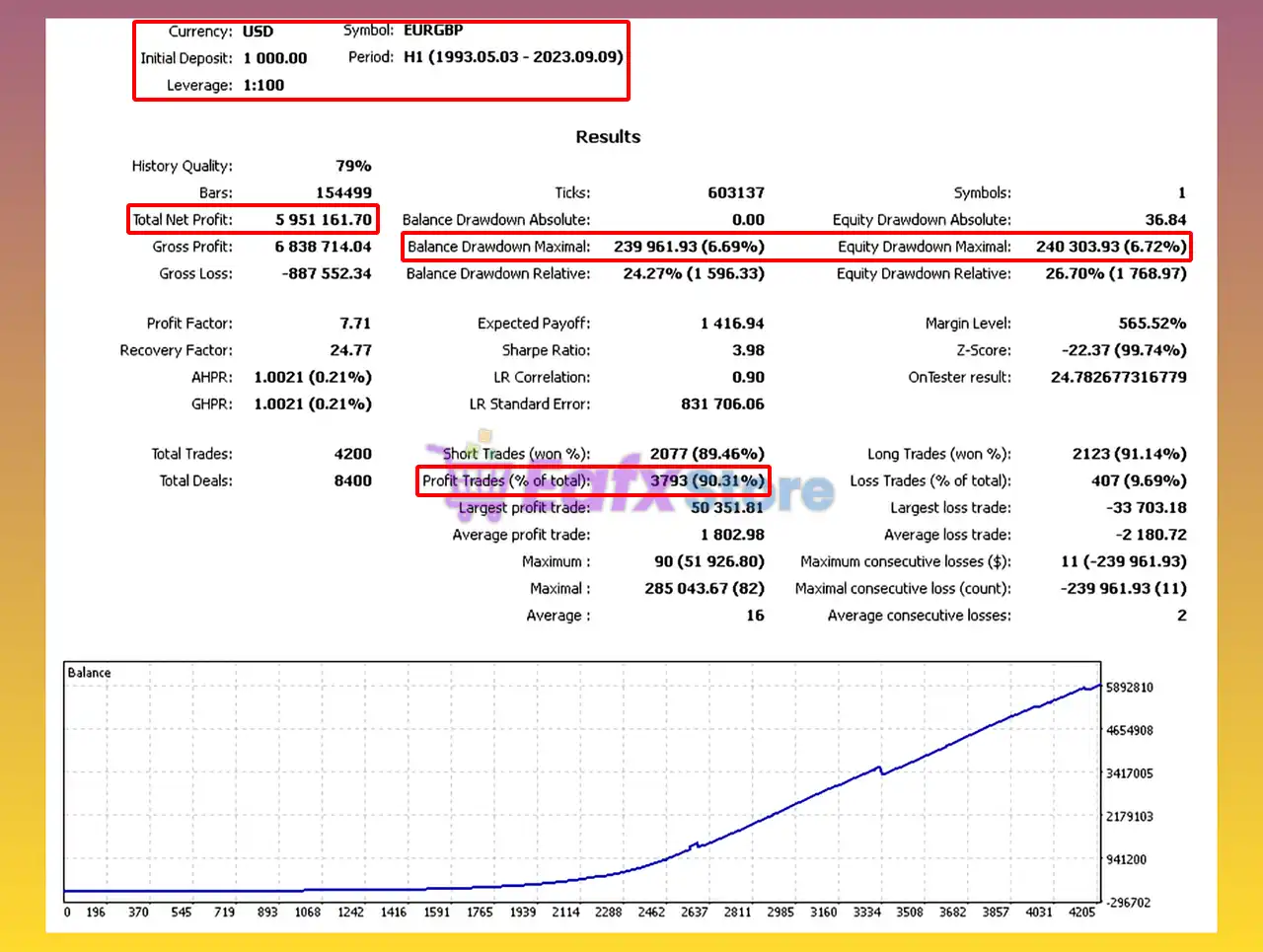Click the Leverage 1:100 value

263,85
